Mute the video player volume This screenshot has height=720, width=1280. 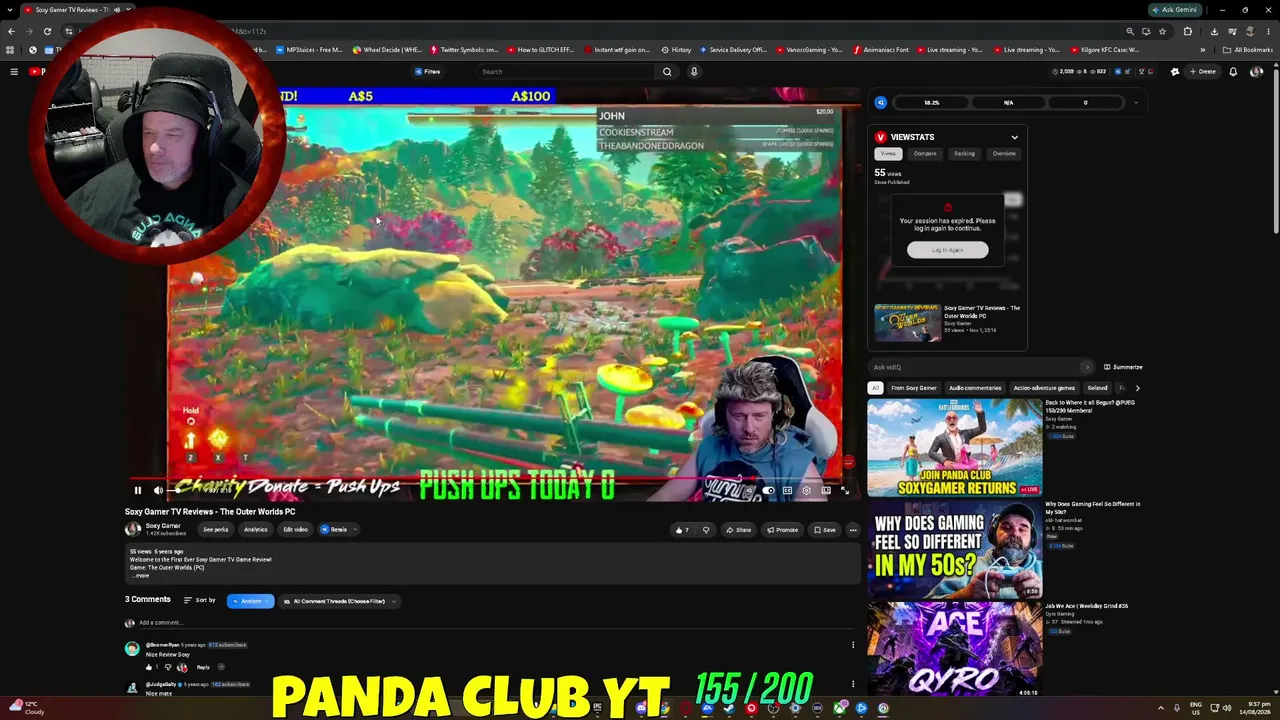pos(158,490)
